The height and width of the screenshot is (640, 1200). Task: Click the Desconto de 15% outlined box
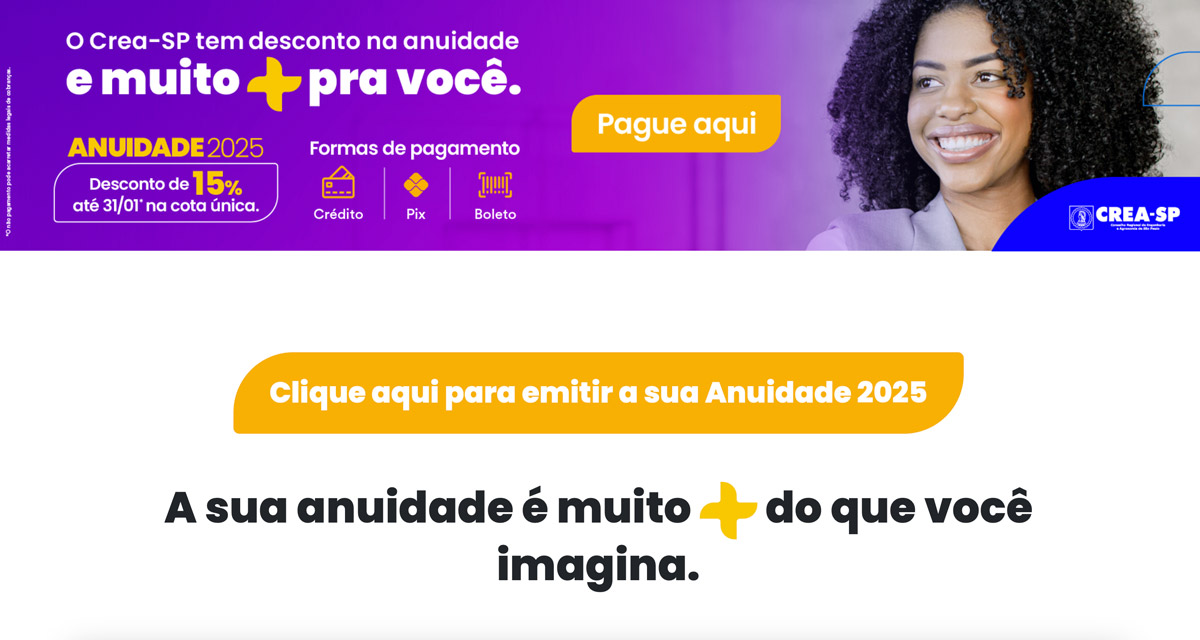pos(166,193)
